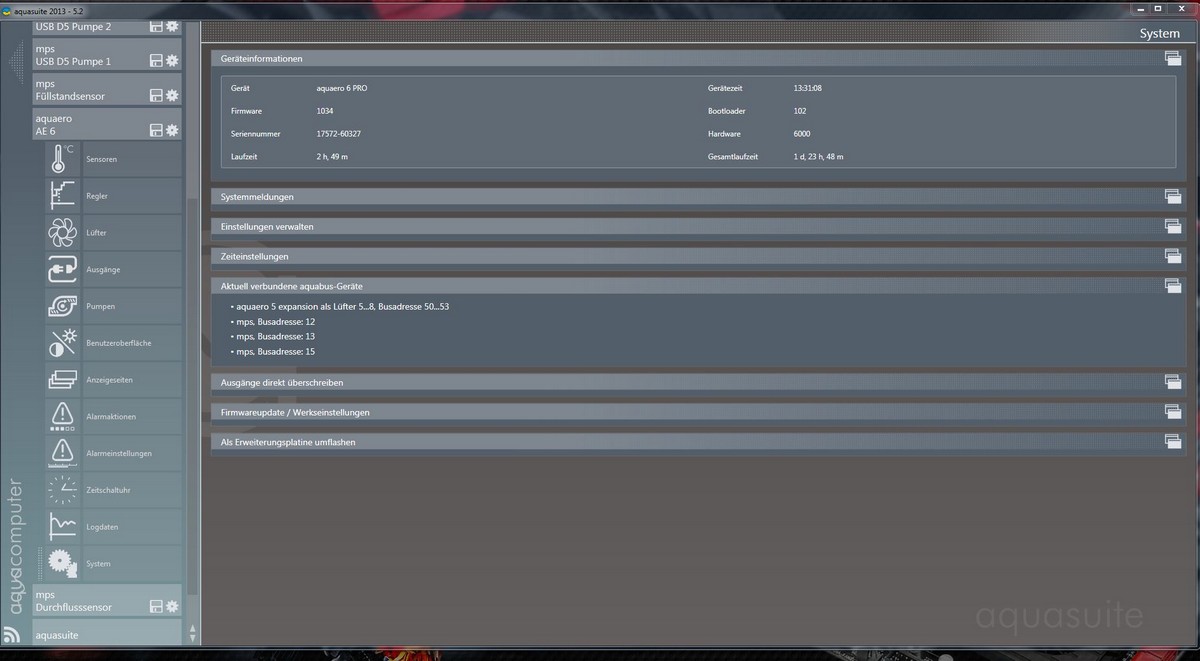This screenshot has height=661, width=1200.
Task: Open the Benutzeroberfläche menu entry
Action: [118, 343]
